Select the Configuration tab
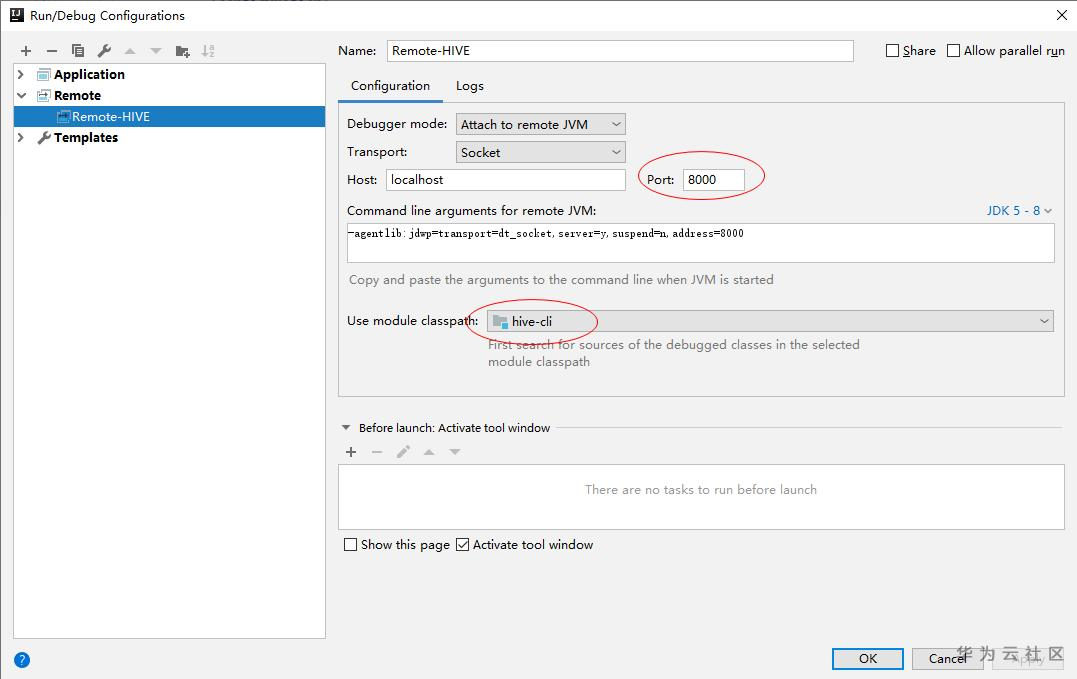 point(390,86)
